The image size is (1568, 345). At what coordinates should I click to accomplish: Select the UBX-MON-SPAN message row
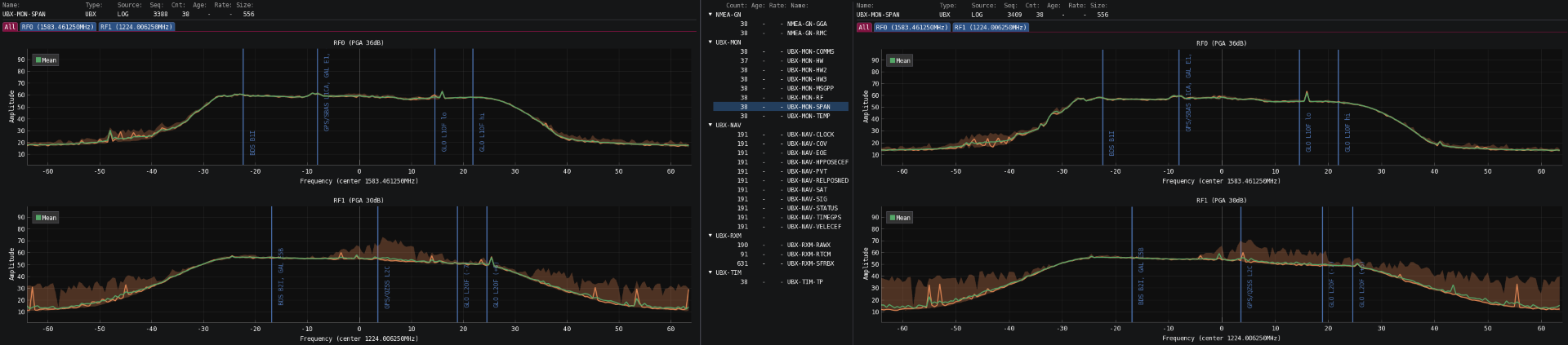[808, 107]
